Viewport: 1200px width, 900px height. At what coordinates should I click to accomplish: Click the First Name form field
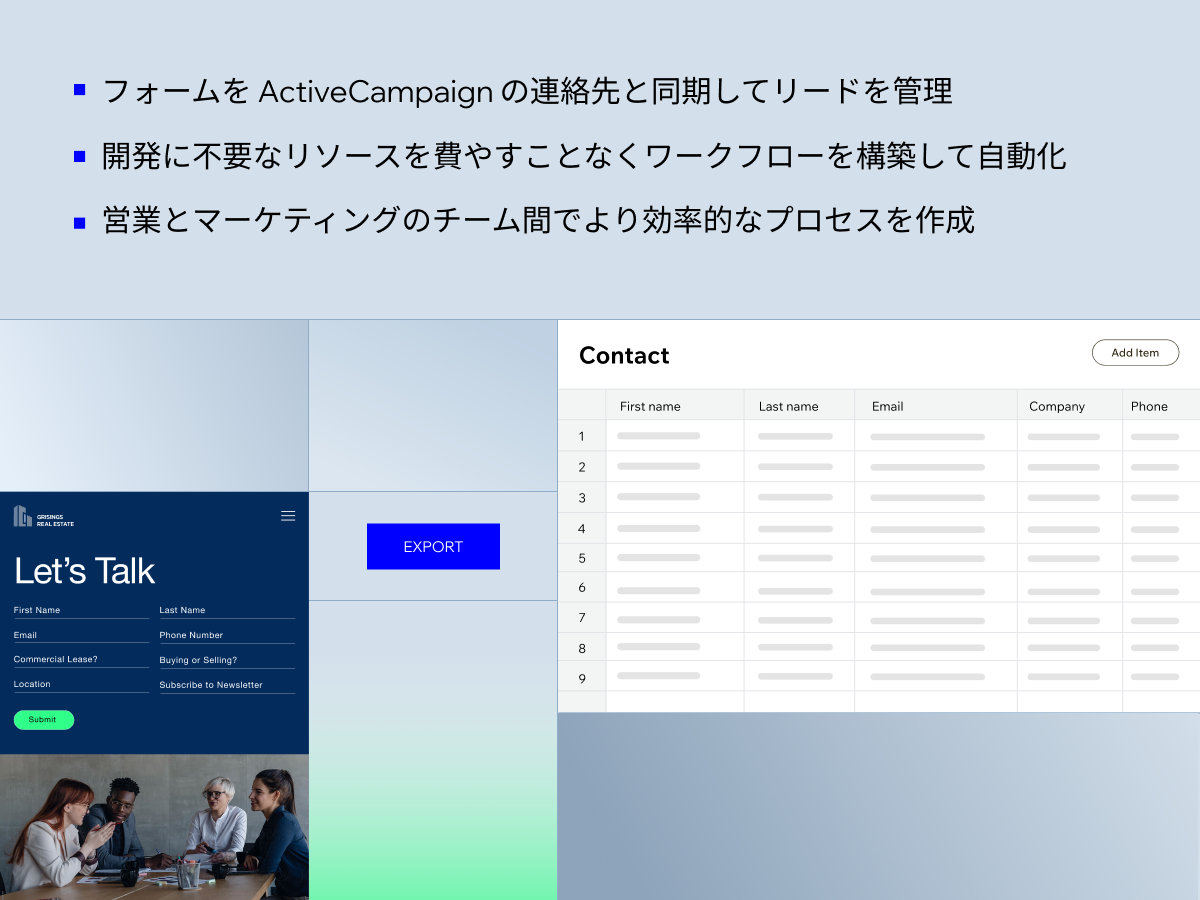click(x=81, y=611)
